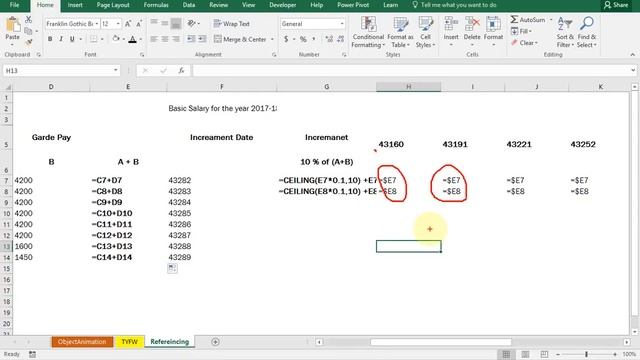The image size is (640, 360).
Task: Adjust the zoom slider handle
Action: point(587,354)
